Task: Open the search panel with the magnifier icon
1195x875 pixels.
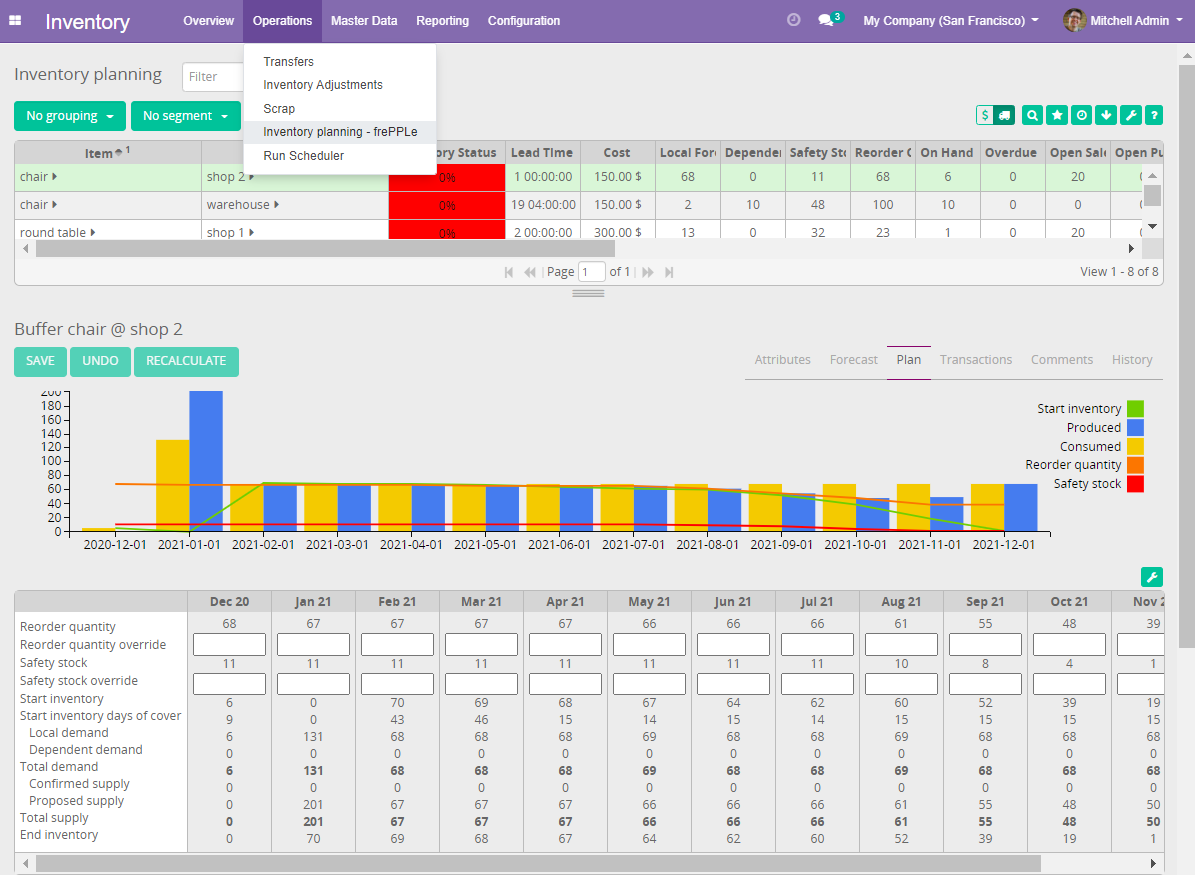Action: pyautogui.click(x=1031, y=115)
